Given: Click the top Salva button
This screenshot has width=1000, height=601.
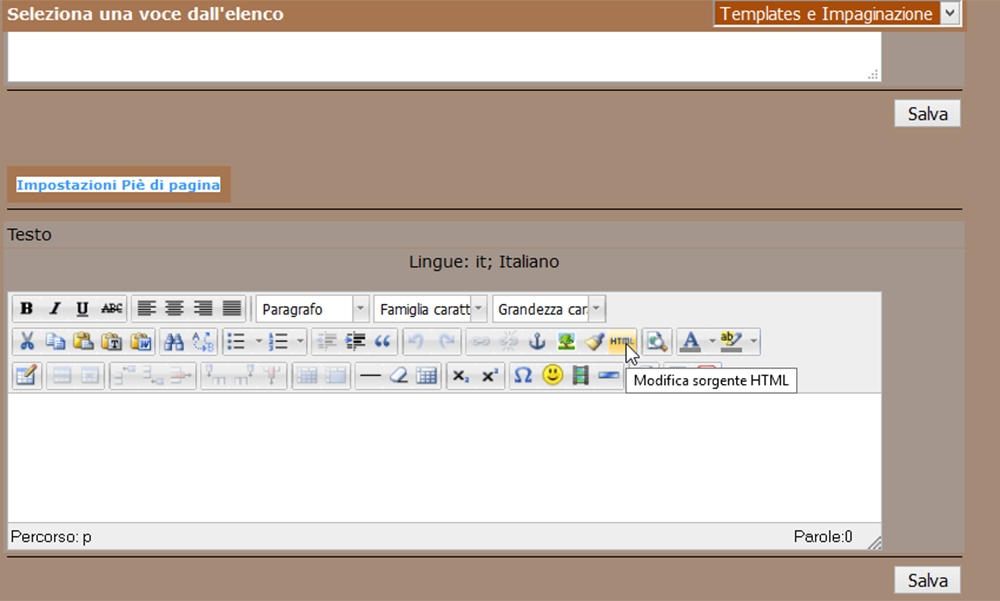Looking at the screenshot, I should point(927,114).
